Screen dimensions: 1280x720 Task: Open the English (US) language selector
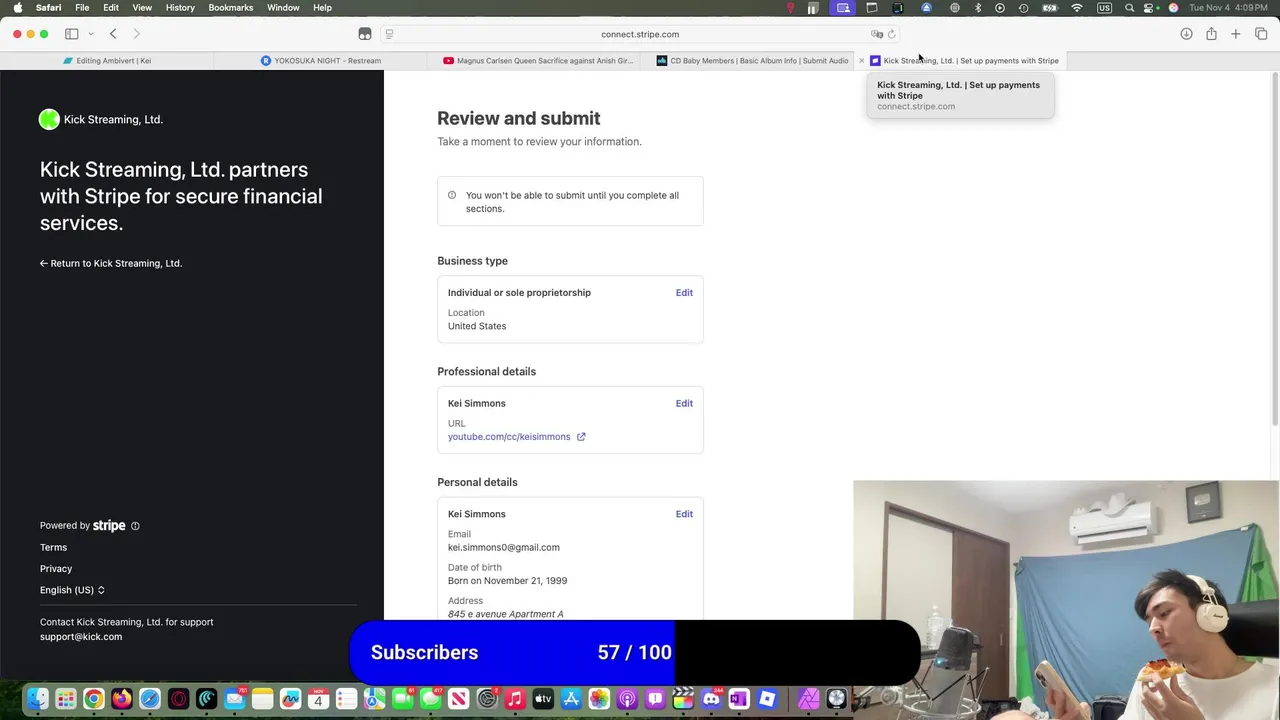point(72,590)
